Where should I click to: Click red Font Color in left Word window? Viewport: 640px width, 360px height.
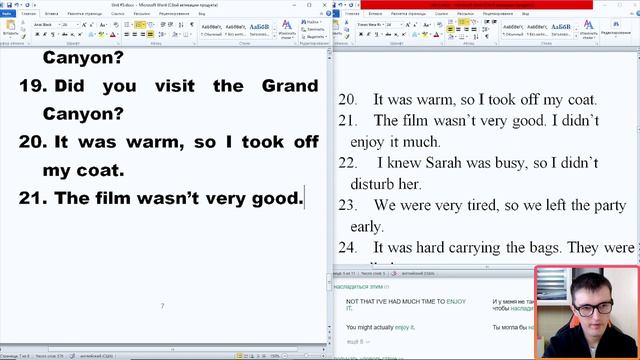[112, 34]
